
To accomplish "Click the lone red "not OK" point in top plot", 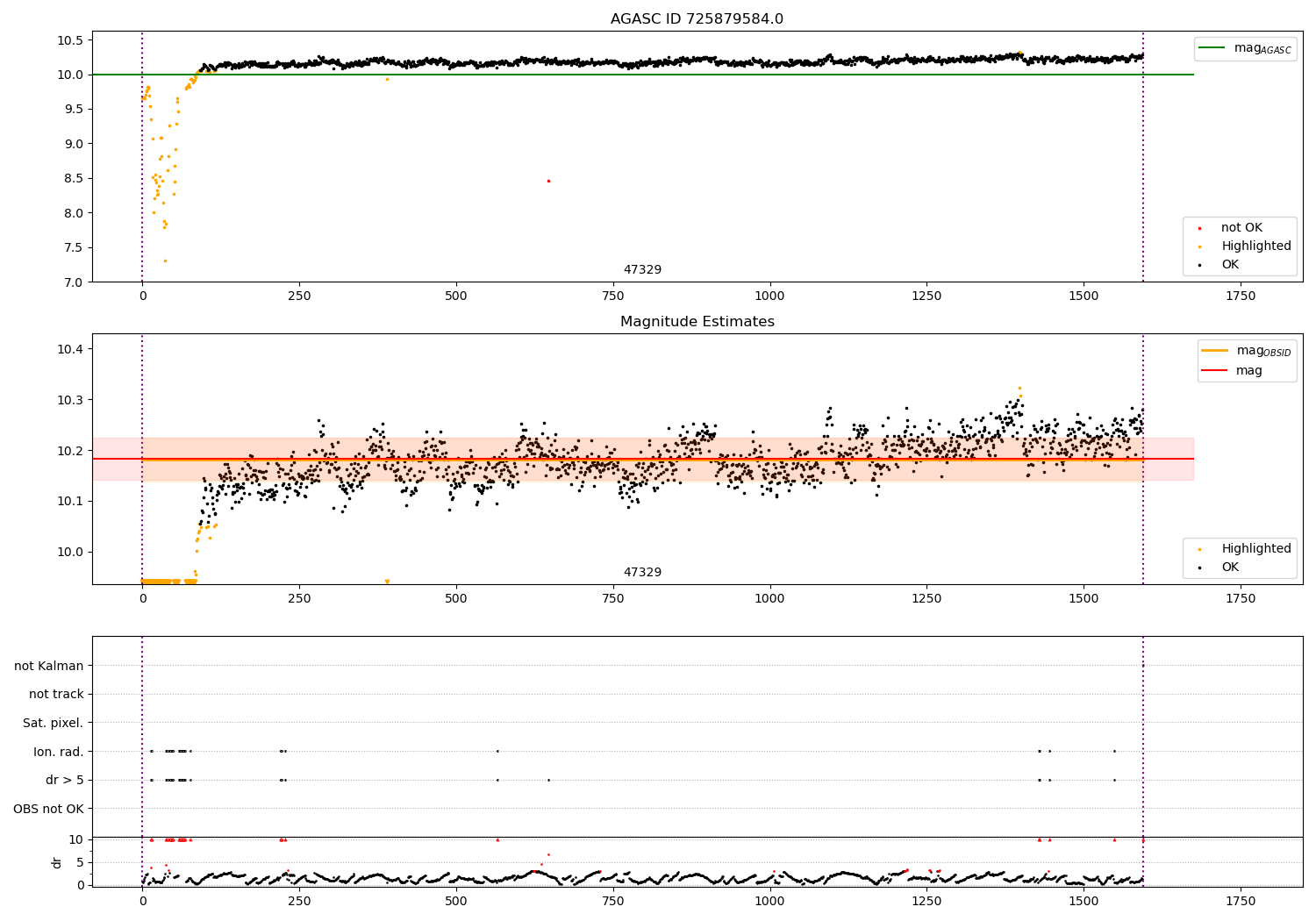I will click(548, 181).
